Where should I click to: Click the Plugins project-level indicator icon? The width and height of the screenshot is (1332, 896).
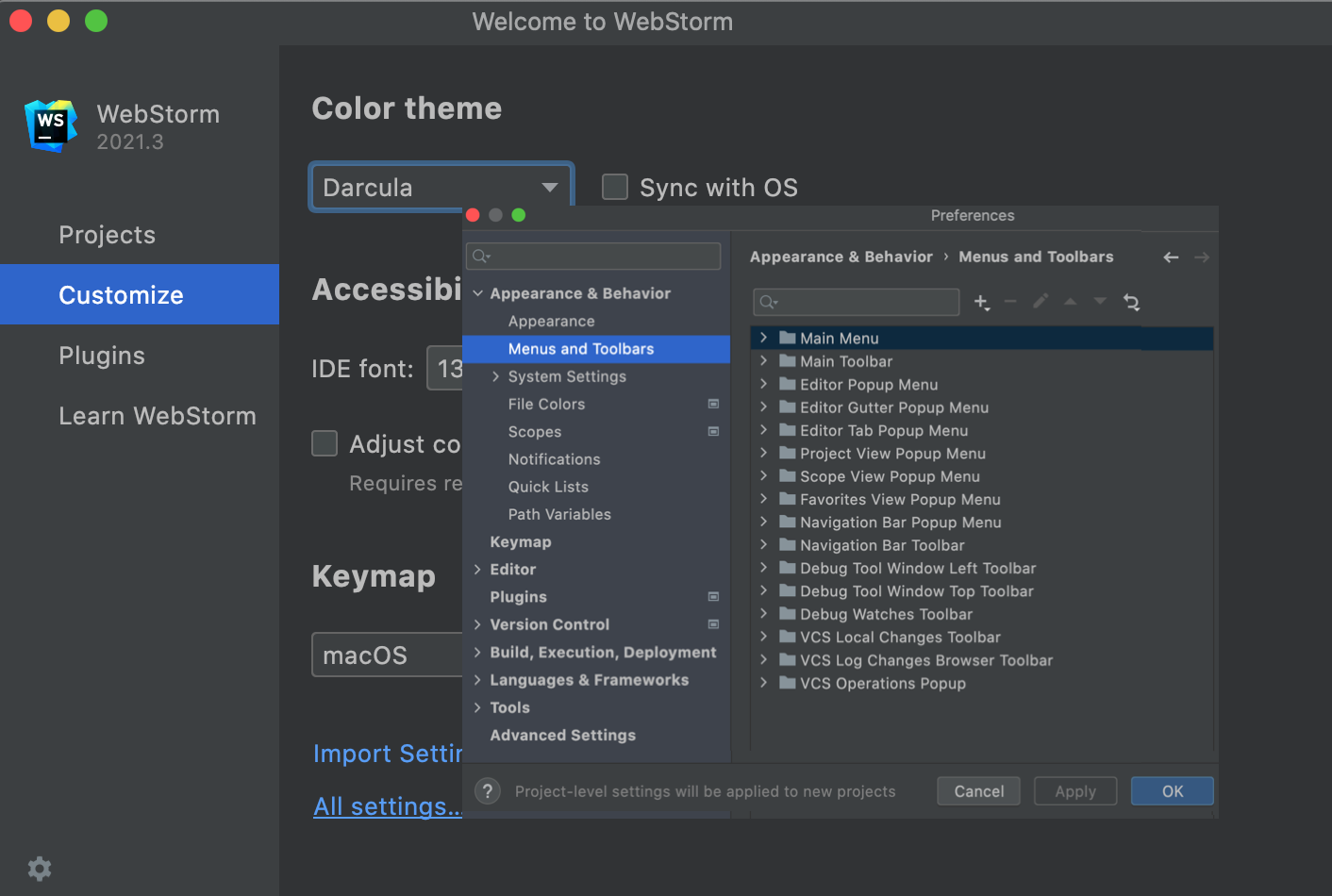pos(713,596)
